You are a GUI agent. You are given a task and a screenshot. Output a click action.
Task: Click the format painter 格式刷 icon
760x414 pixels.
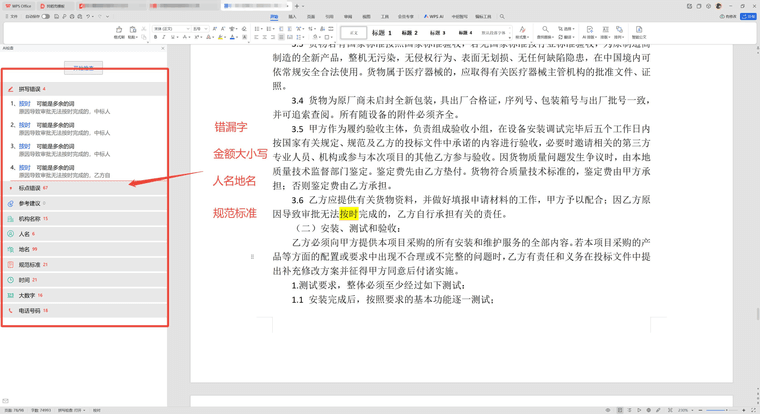(x=119, y=32)
